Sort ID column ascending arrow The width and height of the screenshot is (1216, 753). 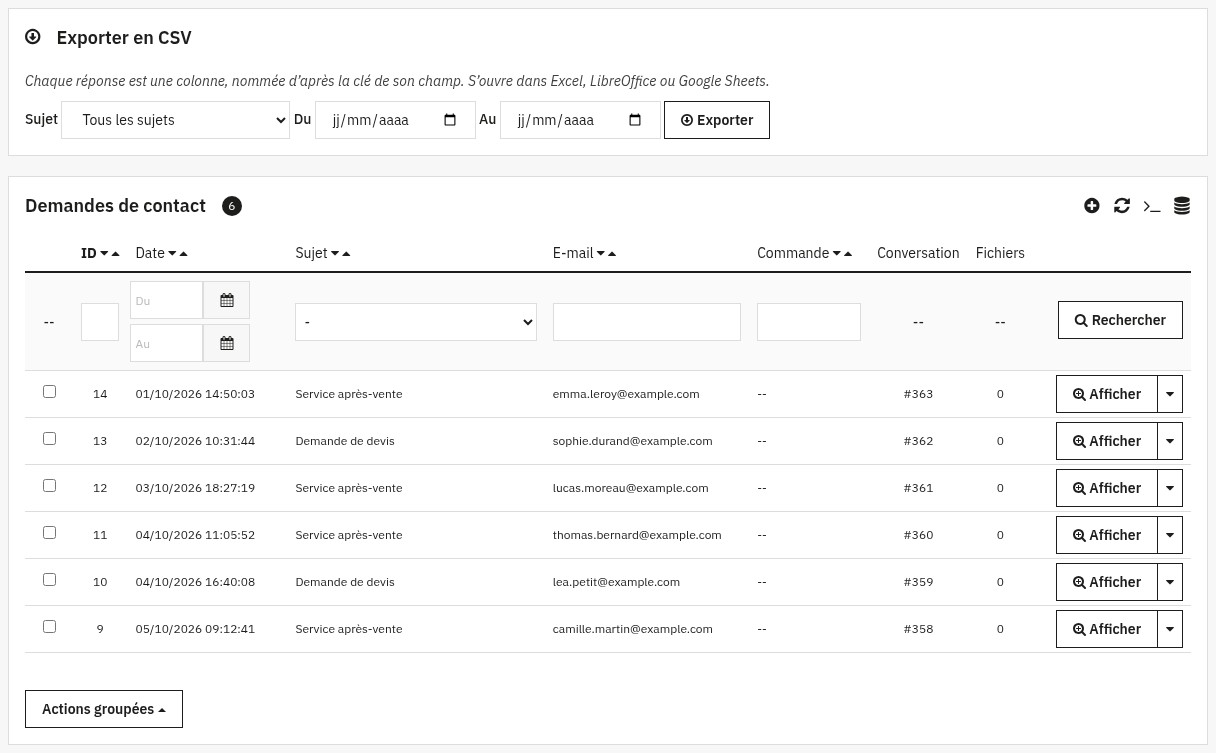point(116,254)
